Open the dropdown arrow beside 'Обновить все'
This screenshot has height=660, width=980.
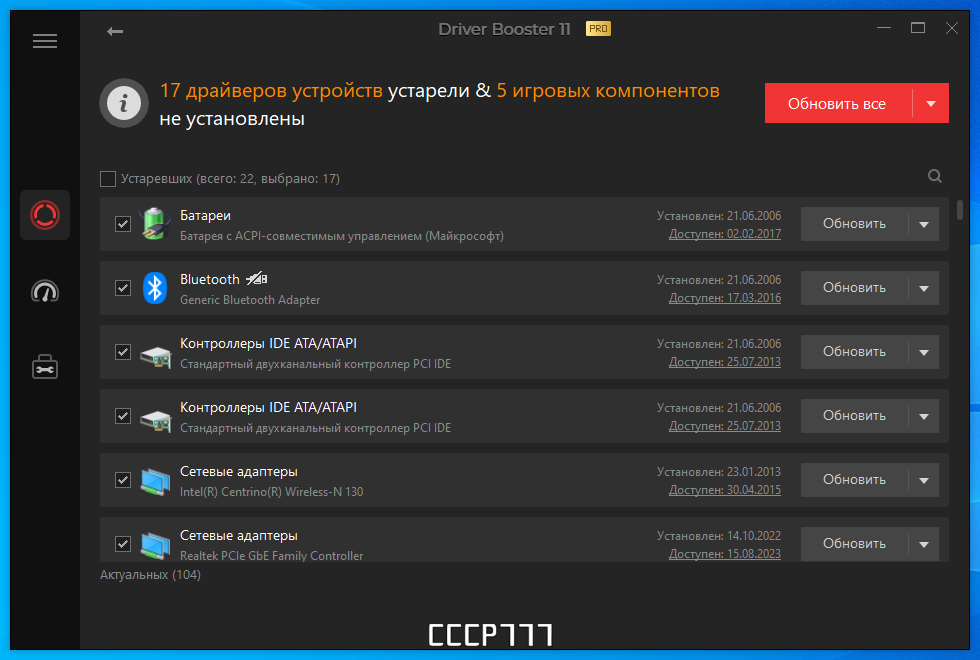pos(931,103)
